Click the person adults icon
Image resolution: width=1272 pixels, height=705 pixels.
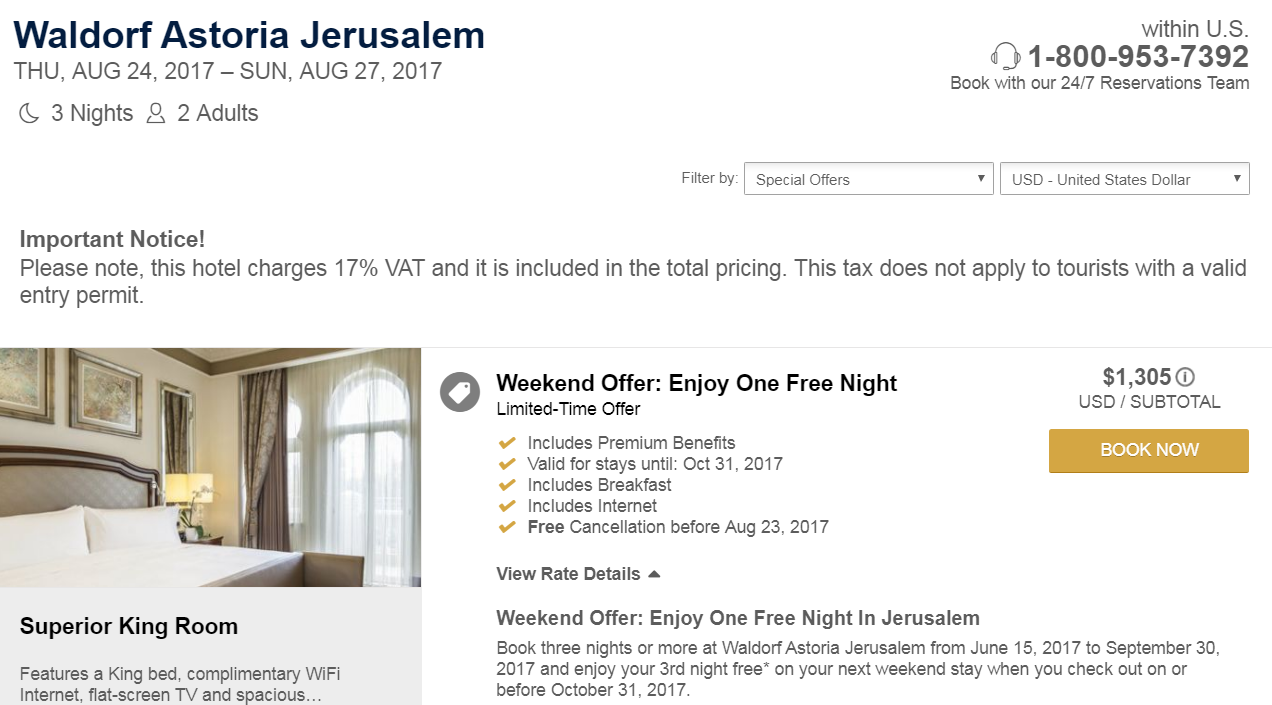coord(155,114)
